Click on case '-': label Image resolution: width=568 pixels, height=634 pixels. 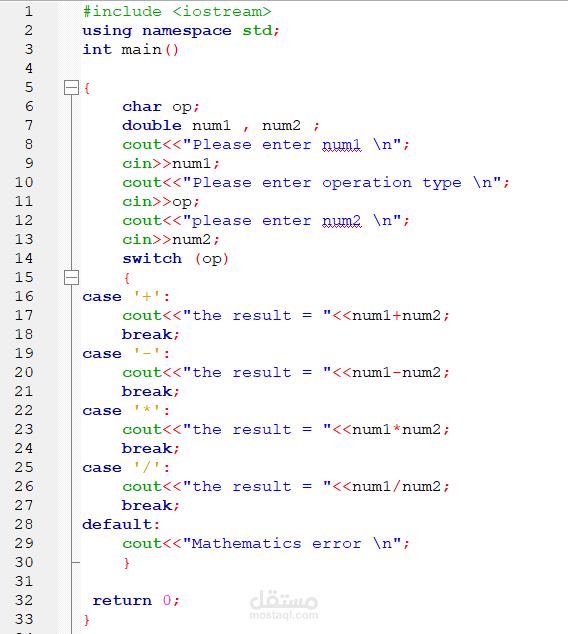[x=126, y=354]
